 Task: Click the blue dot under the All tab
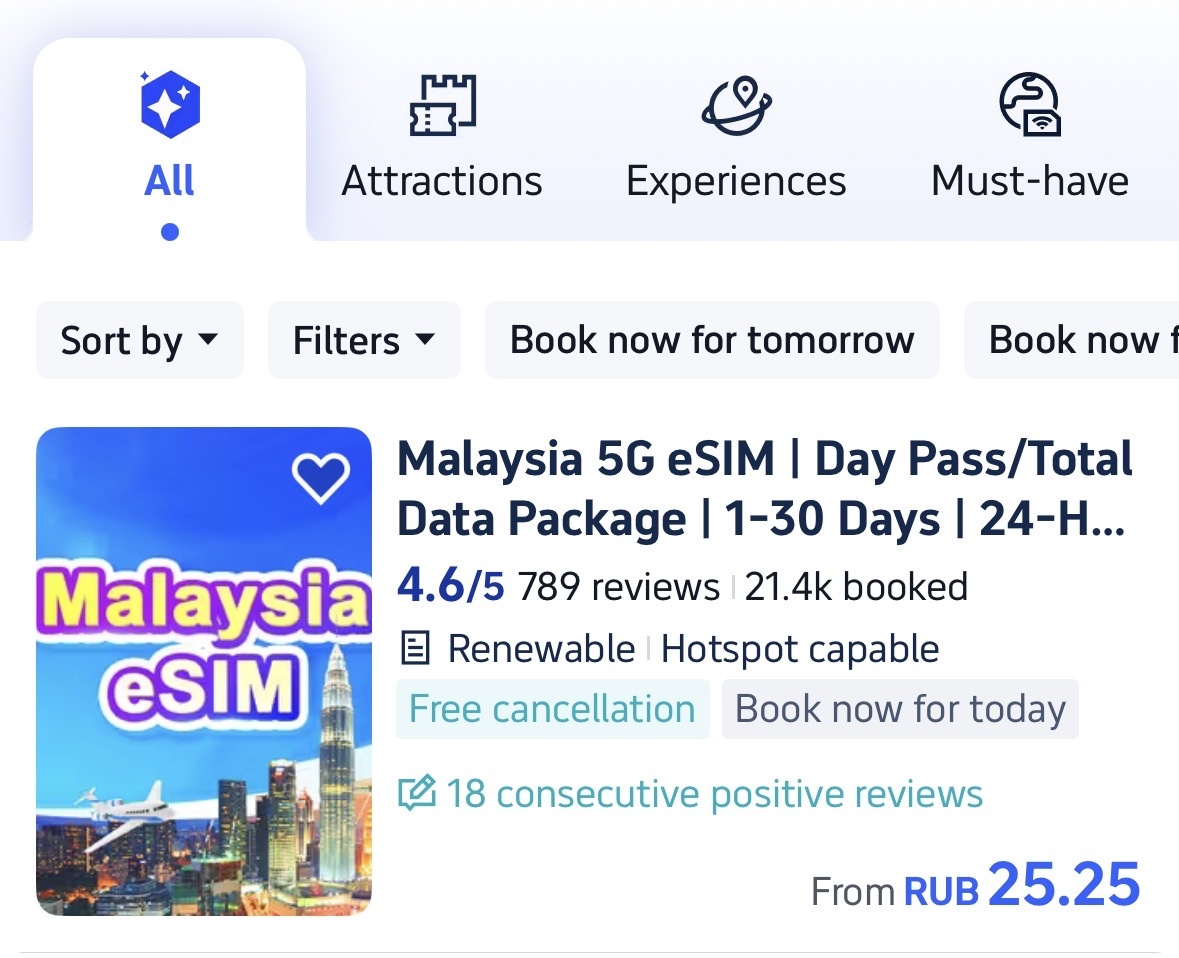click(170, 231)
